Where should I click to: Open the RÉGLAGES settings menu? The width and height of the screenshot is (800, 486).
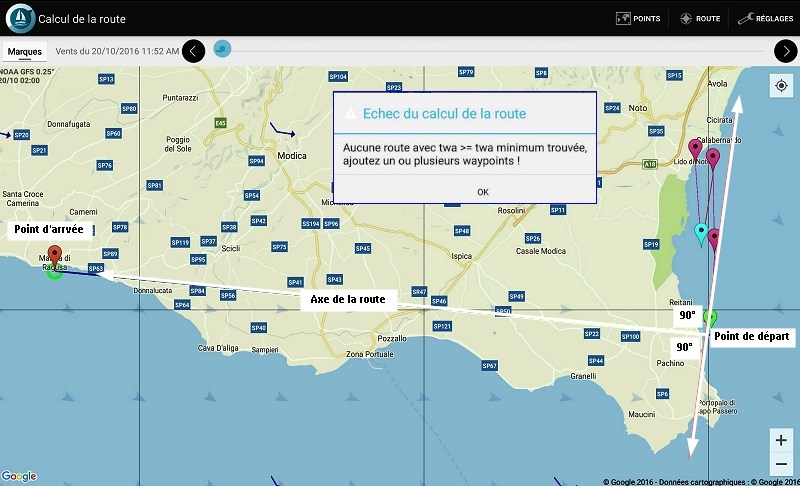click(x=766, y=18)
